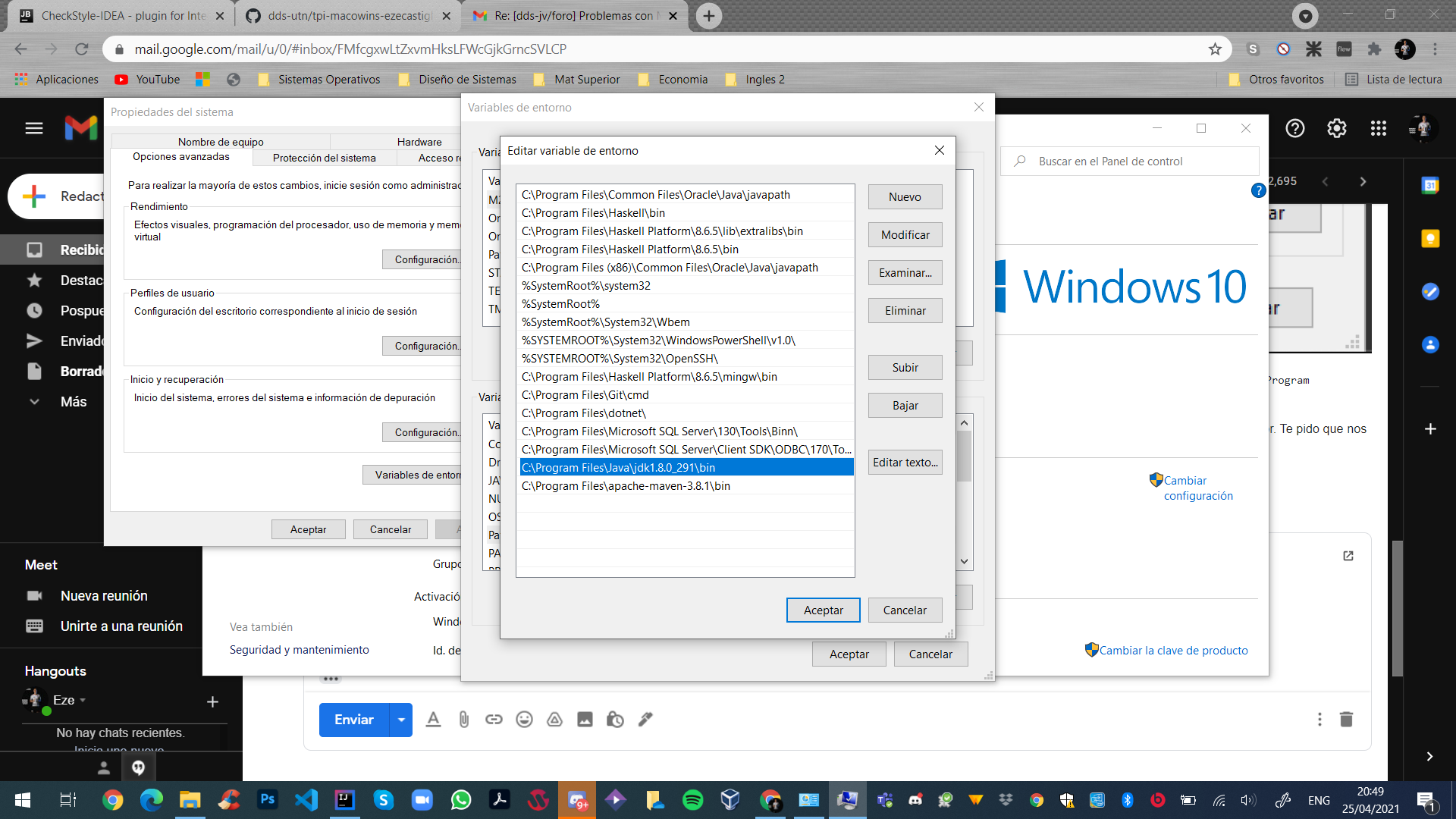Screen dimensions: 1456x819
Task: Start a Nueva reunión in Meet
Action: (x=104, y=596)
